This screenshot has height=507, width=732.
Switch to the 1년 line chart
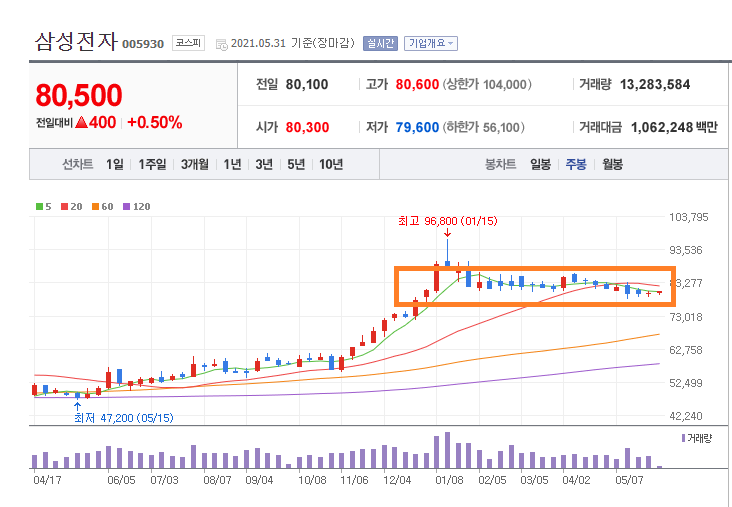[x=232, y=164]
